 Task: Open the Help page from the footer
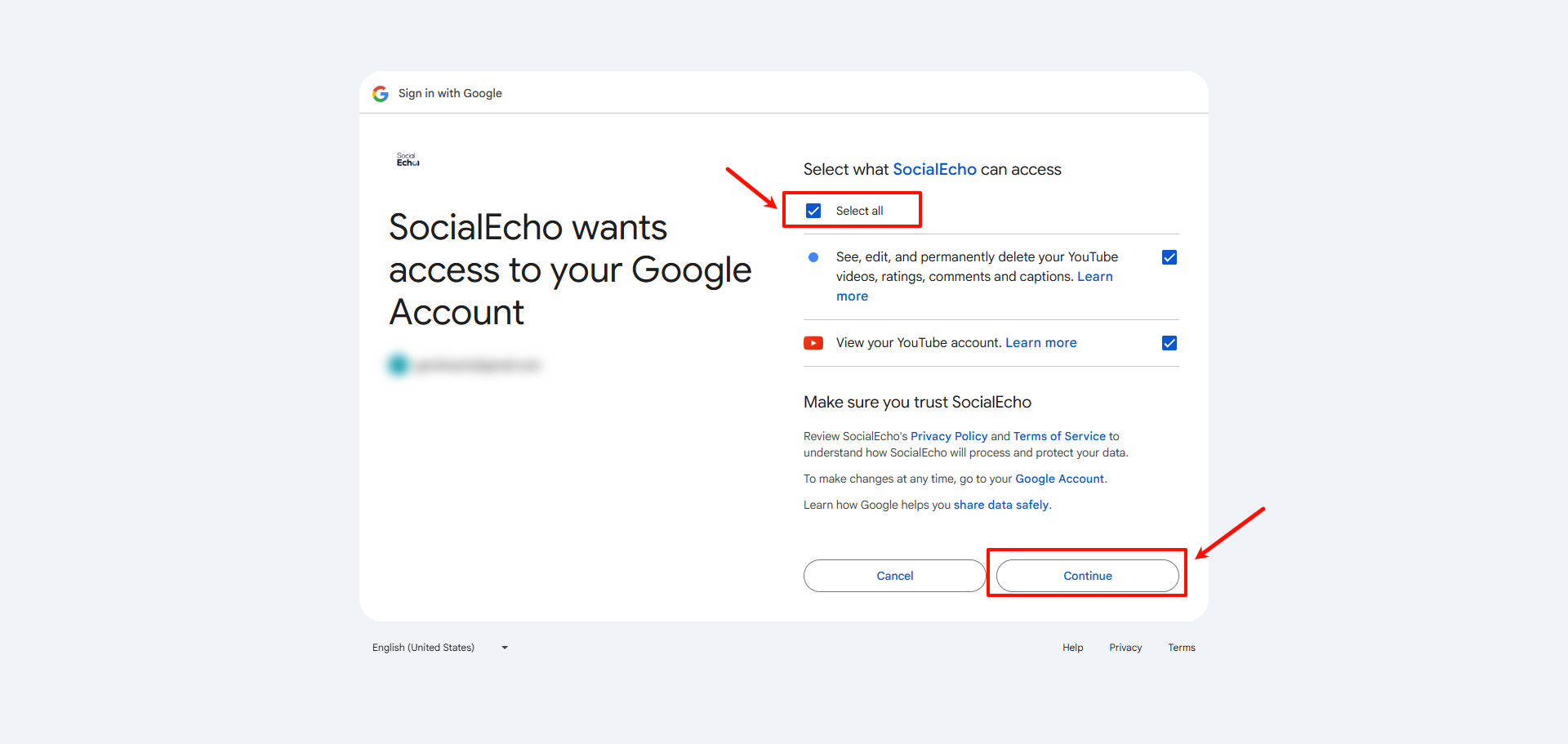tap(1072, 647)
